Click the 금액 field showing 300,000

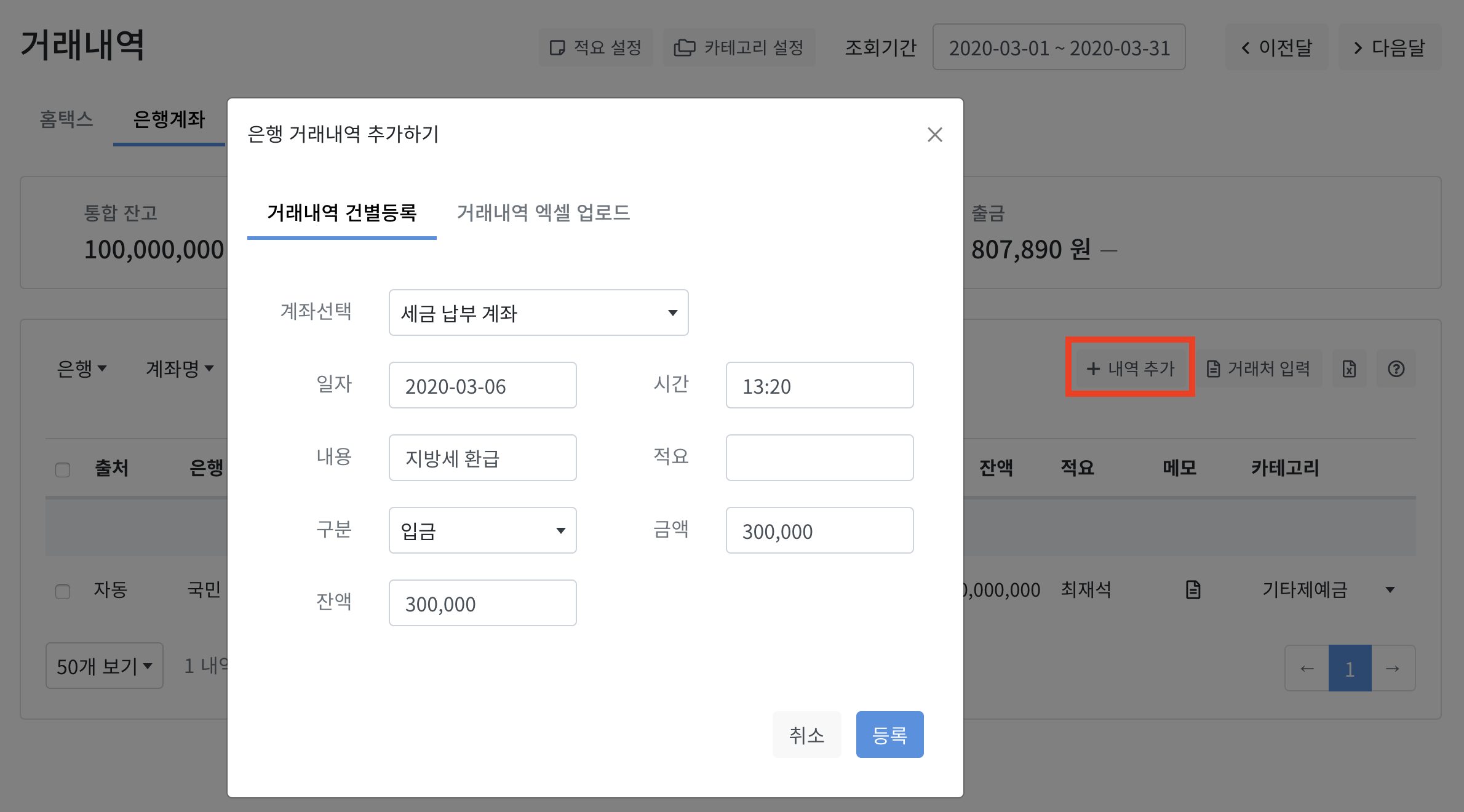[x=819, y=530]
